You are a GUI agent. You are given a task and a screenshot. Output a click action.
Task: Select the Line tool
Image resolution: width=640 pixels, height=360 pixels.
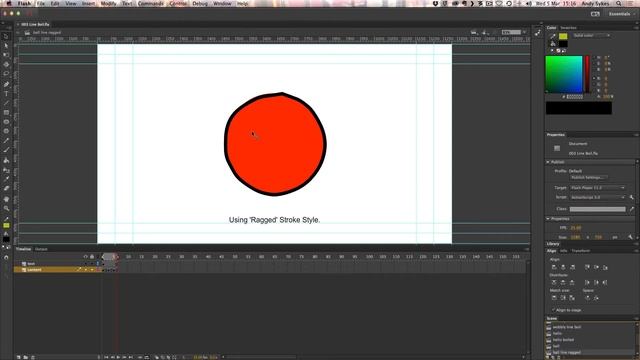[x=6, y=103]
